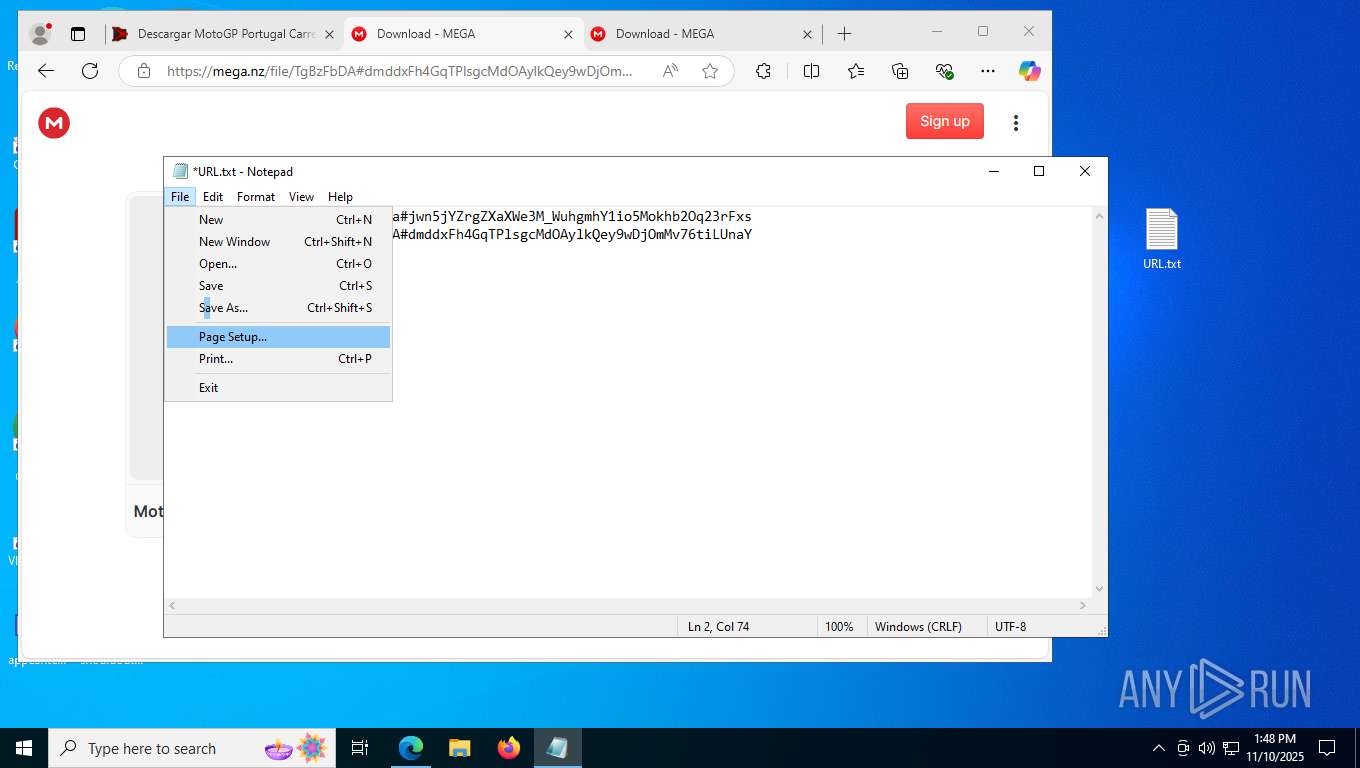1360x768 pixels.
Task: Choose Save As... from File menu
Action: (278, 308)
